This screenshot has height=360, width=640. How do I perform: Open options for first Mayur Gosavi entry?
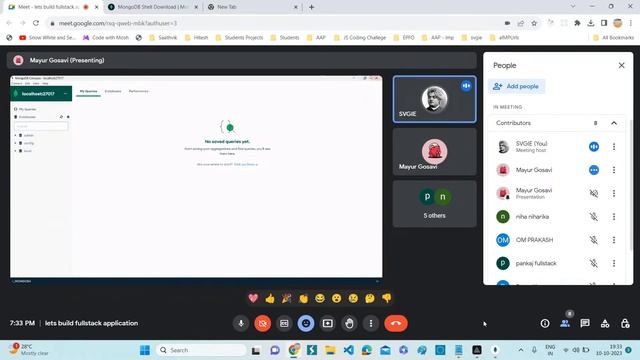point(613,170)
